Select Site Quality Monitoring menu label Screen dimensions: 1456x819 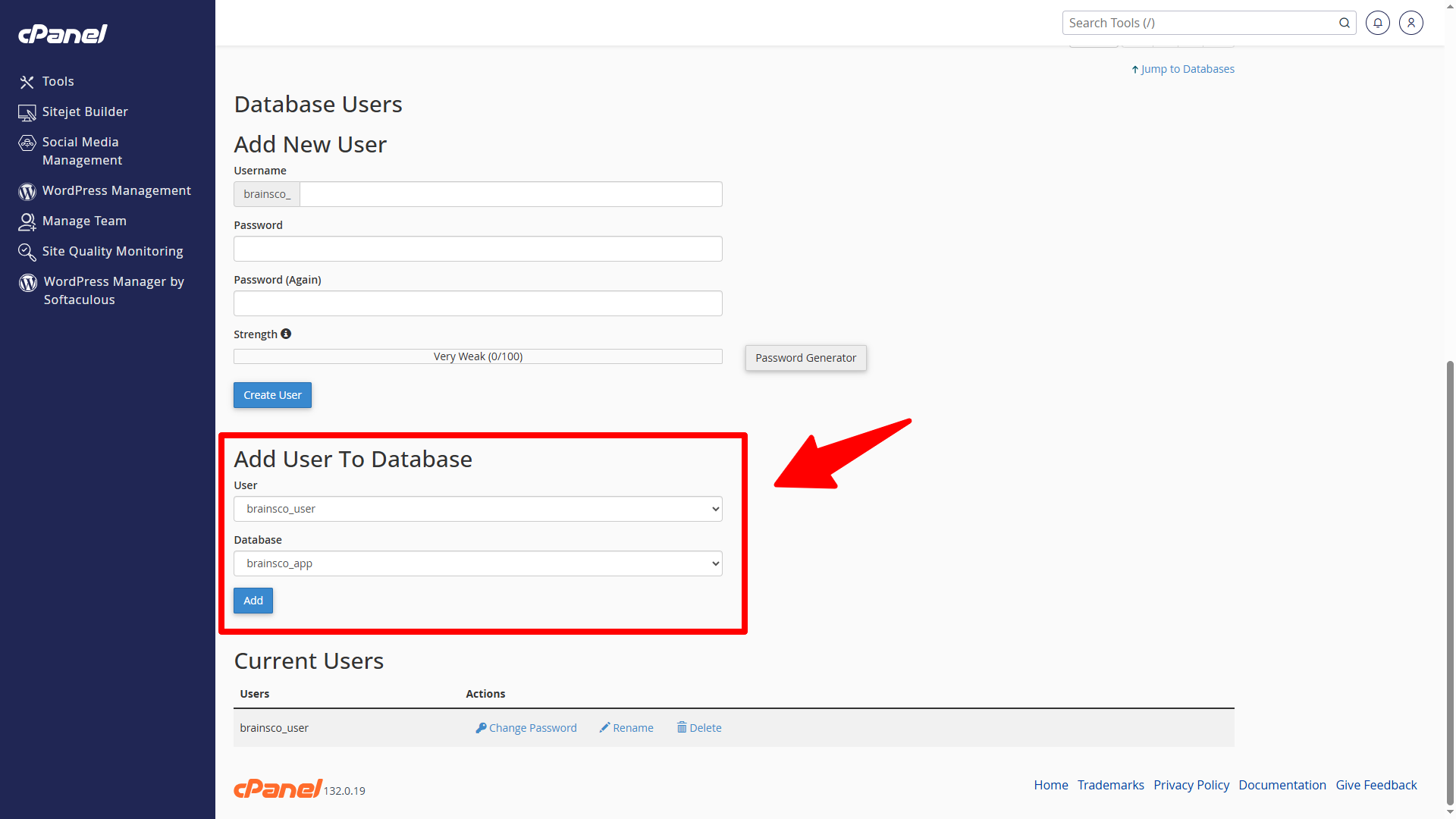pos(113,251)
